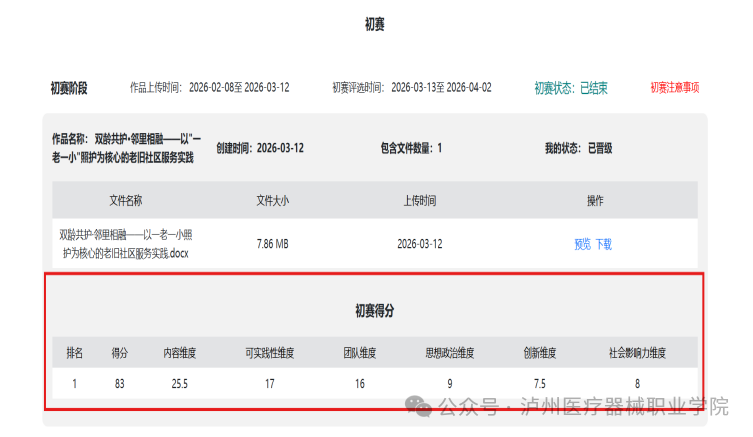Click the ideological score 9
Viewport: 753px width, 437px height.
tap(449, 384)
